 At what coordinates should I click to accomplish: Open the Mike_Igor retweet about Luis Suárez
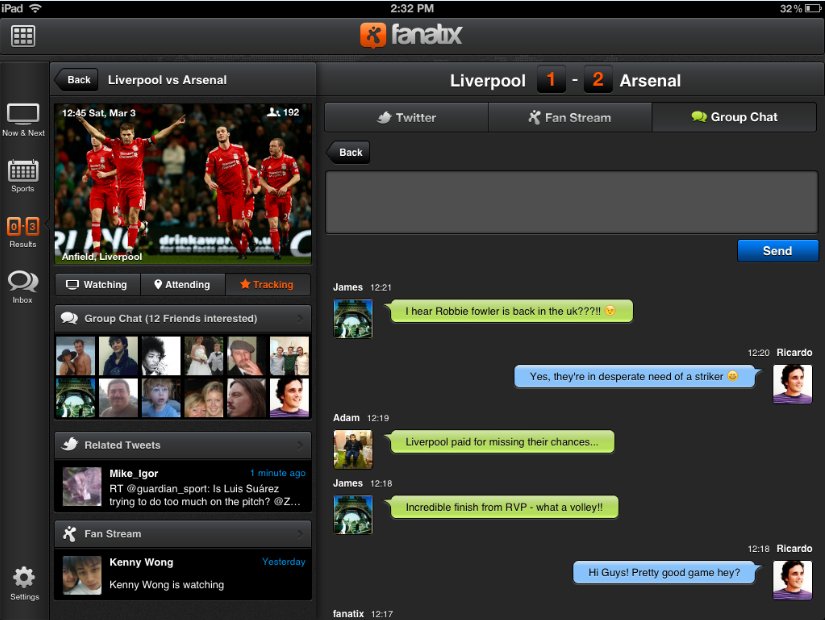coord(183,486)
